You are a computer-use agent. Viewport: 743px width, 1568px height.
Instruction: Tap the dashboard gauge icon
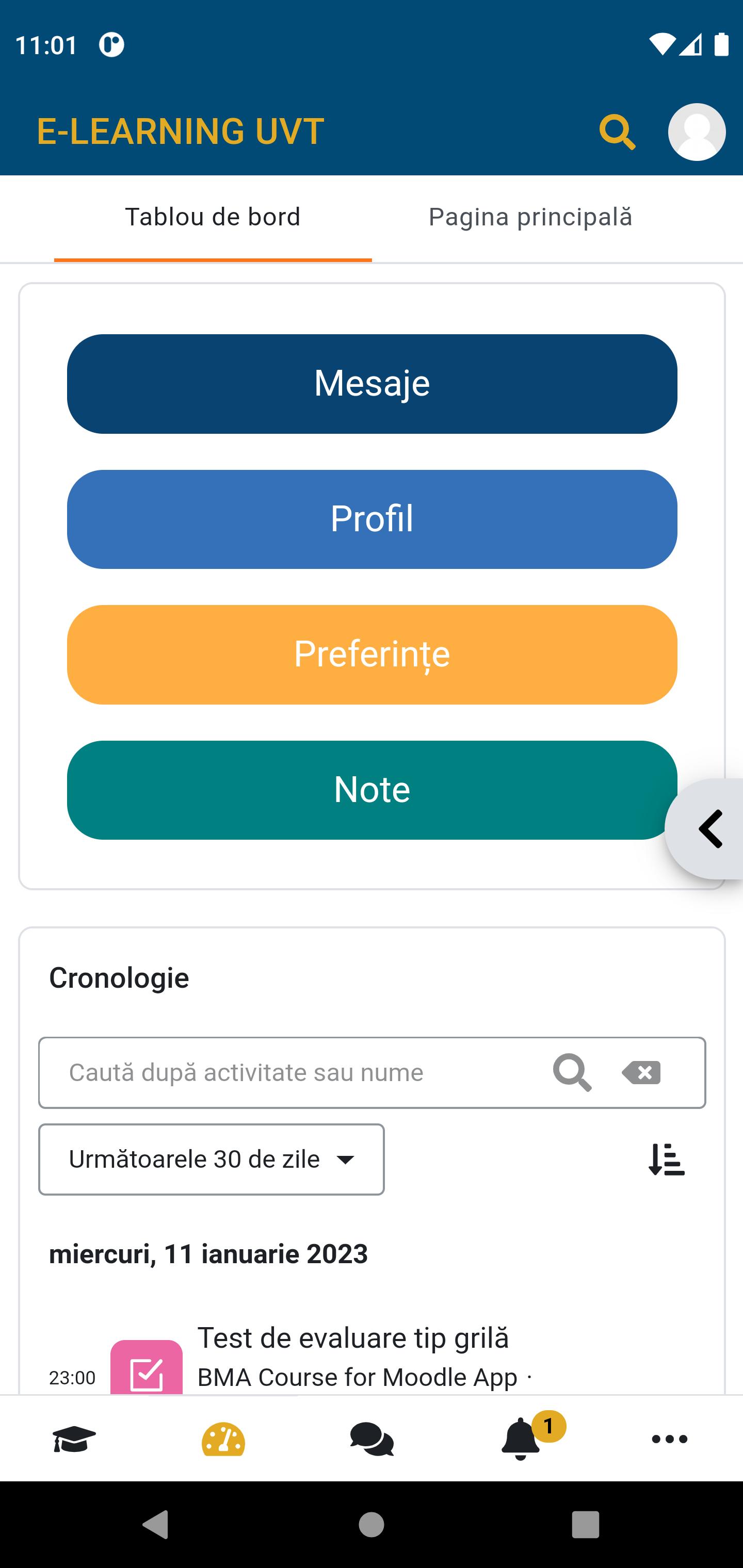click(223, 1440)
